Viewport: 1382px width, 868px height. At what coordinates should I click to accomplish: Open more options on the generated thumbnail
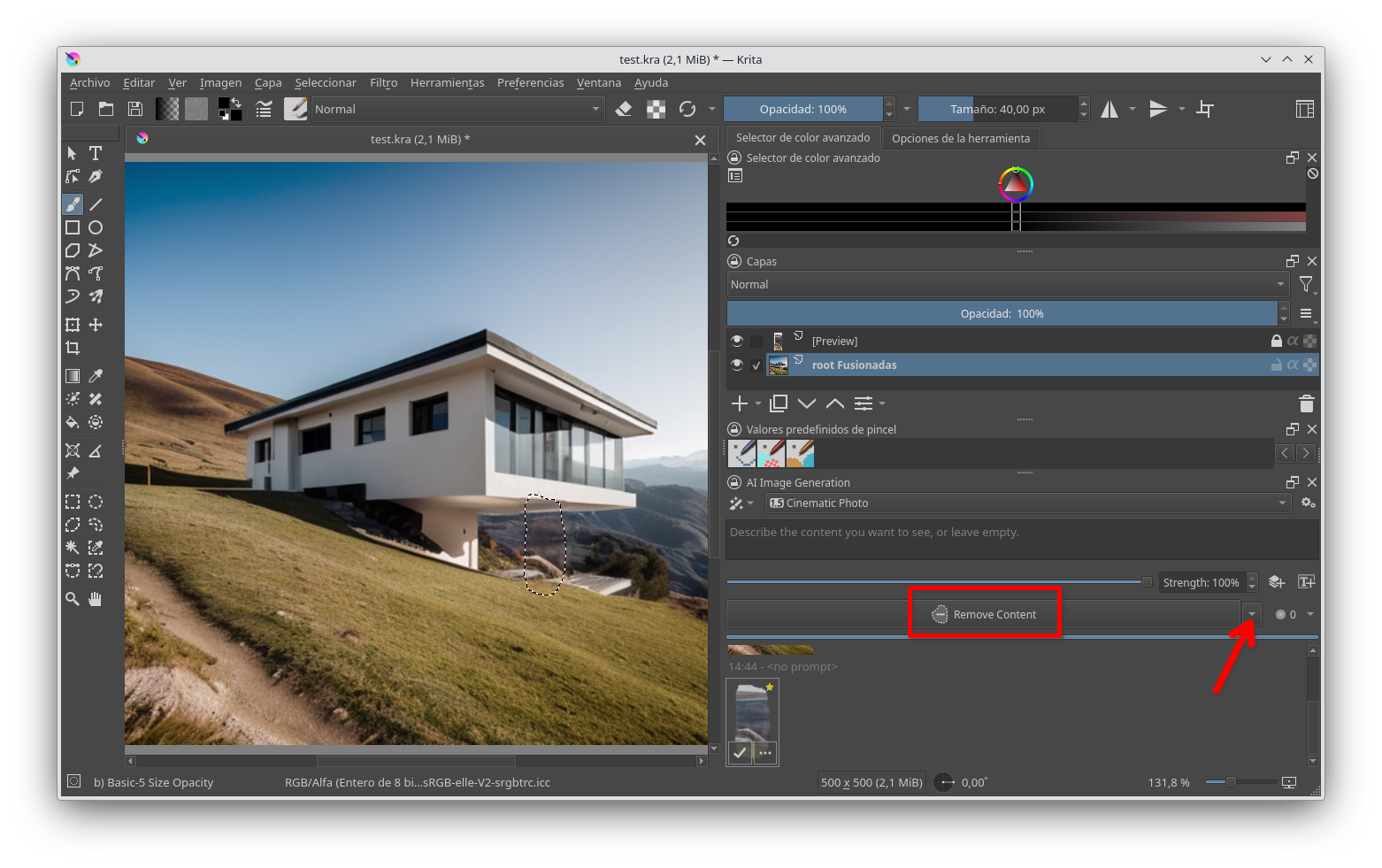(x=765, y=753)
